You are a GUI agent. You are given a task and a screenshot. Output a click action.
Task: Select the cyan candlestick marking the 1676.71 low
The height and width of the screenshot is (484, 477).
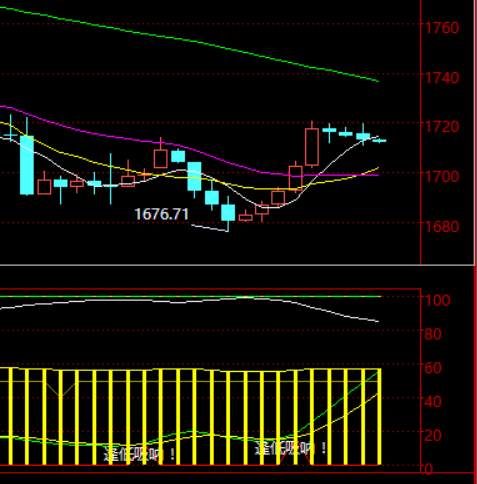[x=228, y=213]
